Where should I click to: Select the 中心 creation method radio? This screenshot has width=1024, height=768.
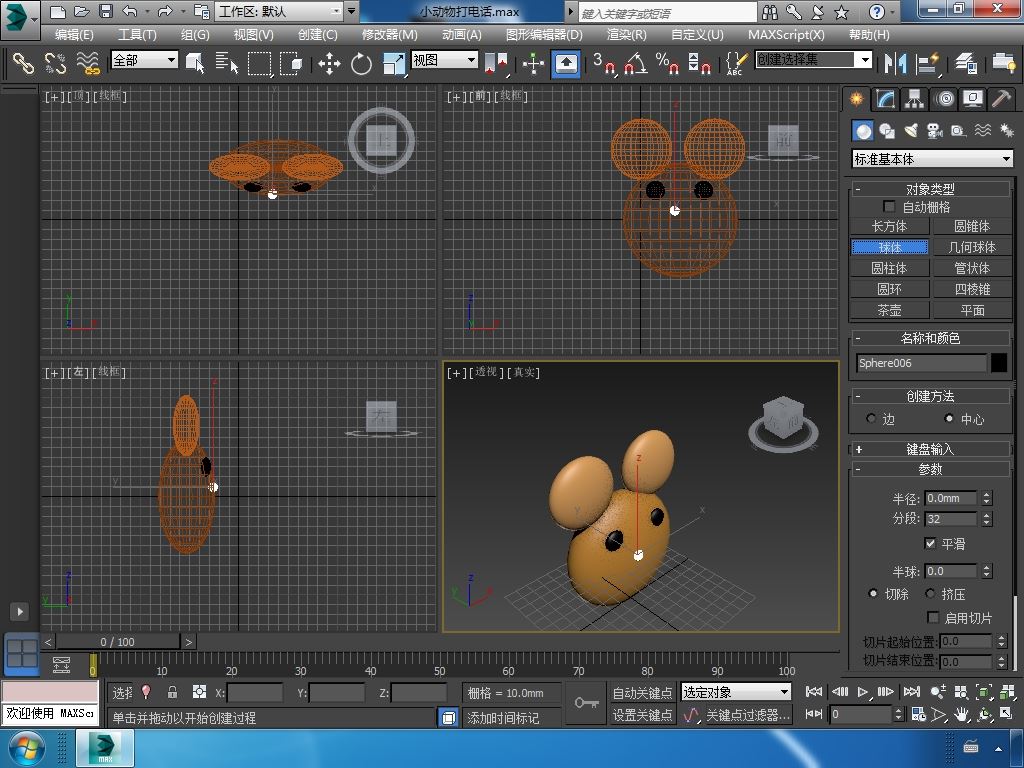[x=949, y=418]
